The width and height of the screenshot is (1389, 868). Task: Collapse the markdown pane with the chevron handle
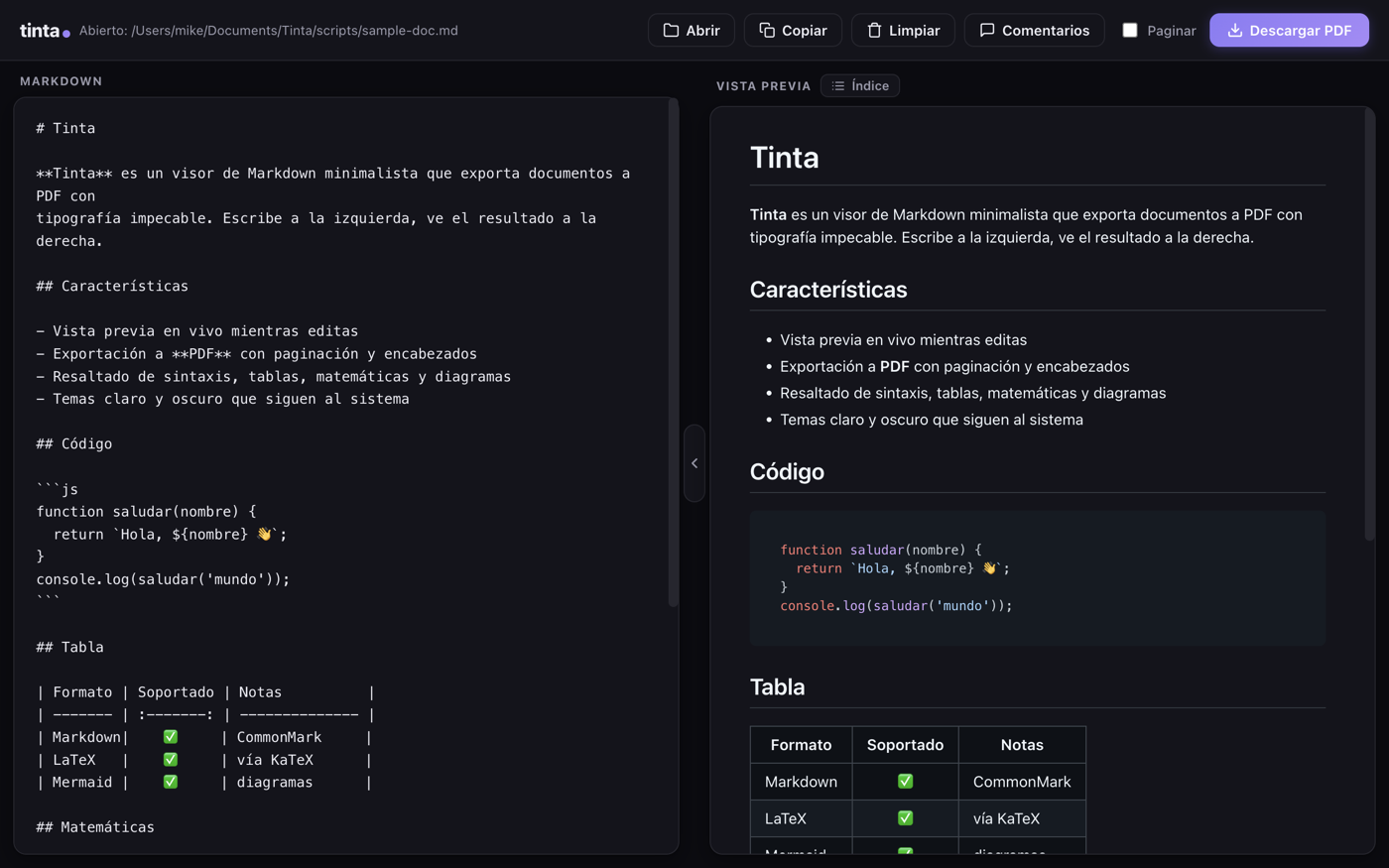pyautogui.click(x=694, y=463)
